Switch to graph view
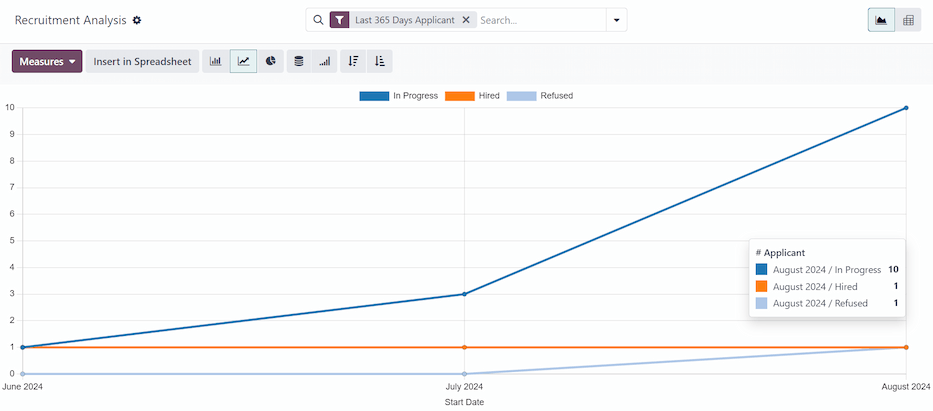The height and width of the screenshot is (411, 933). (881, 20)
